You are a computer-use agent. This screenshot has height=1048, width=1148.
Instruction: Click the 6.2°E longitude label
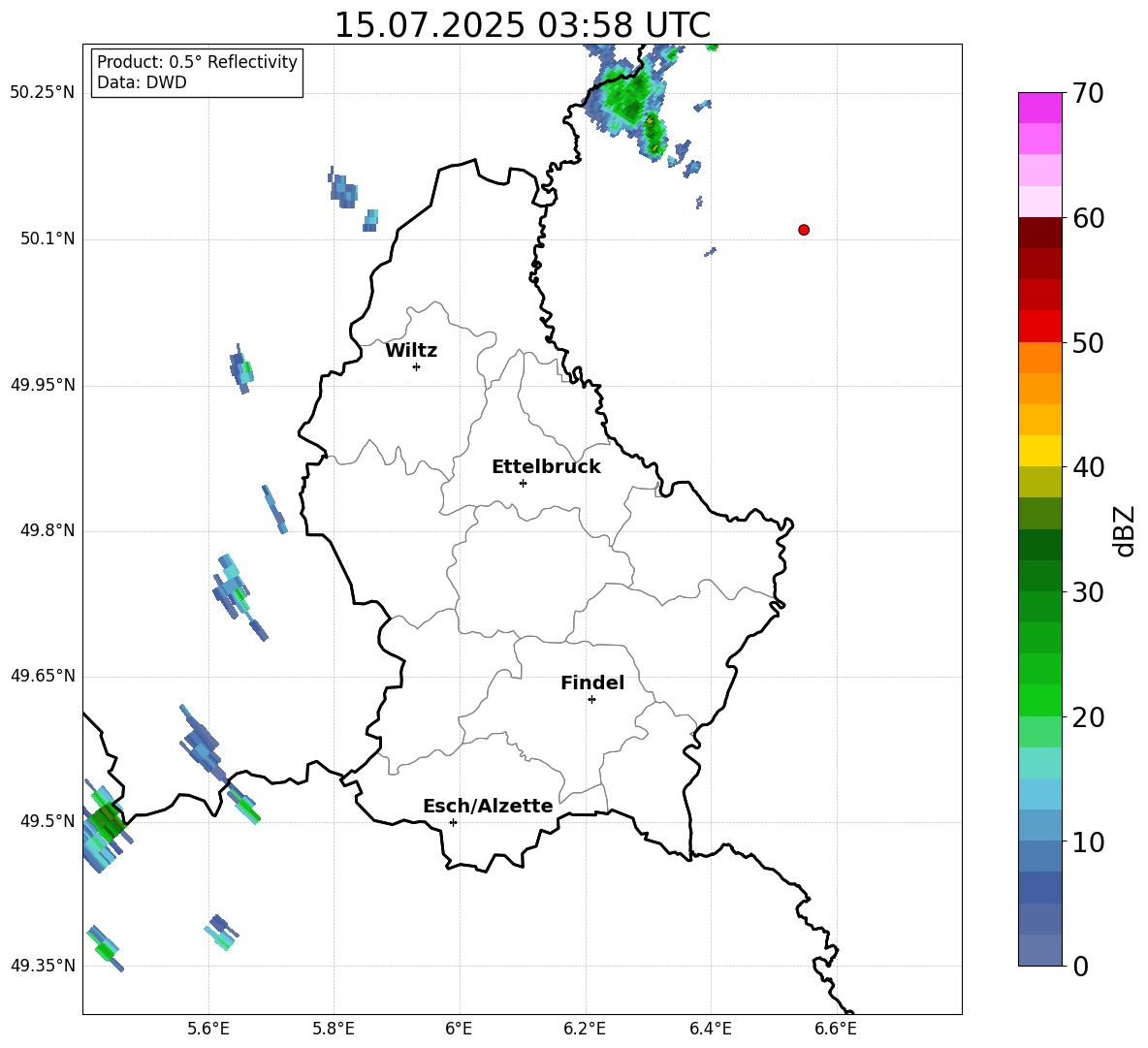point(585,1029)
